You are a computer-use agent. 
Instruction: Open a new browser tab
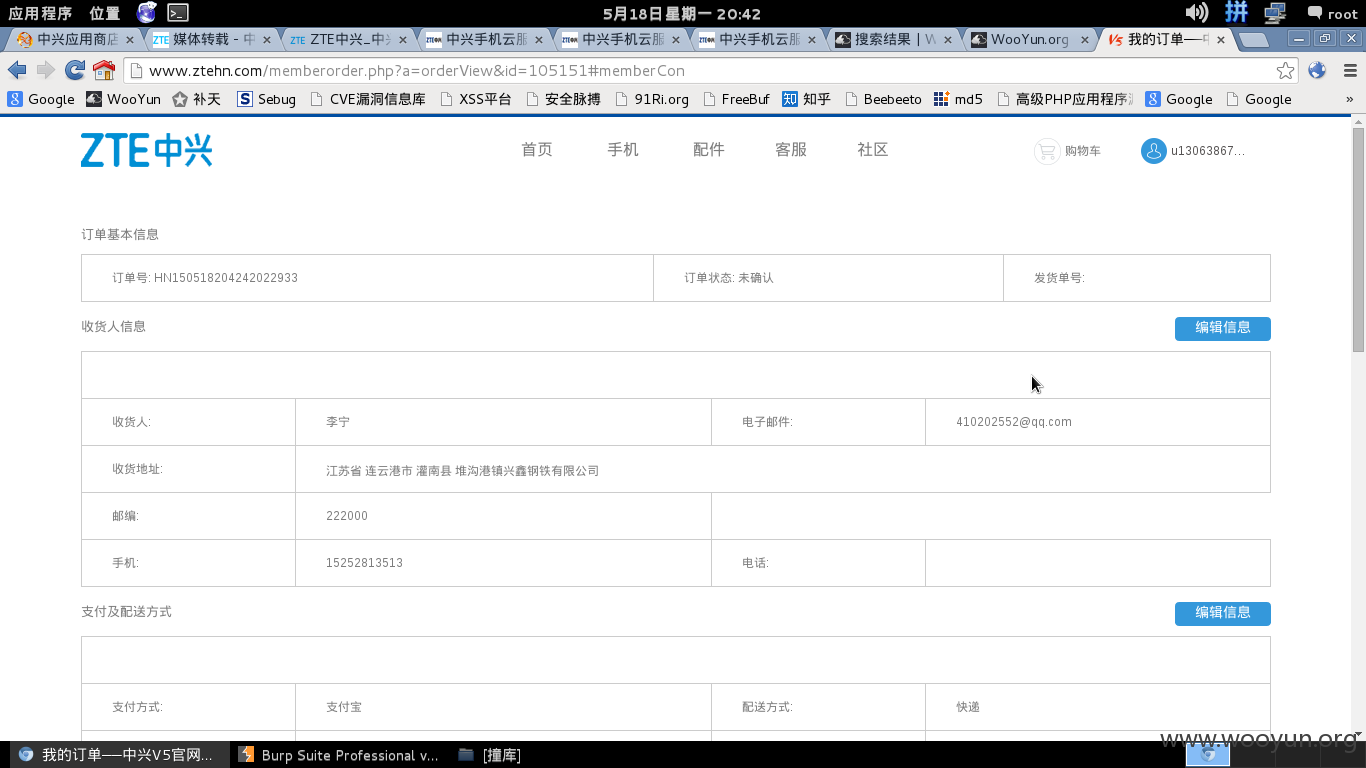click(x=1254, y=40)
